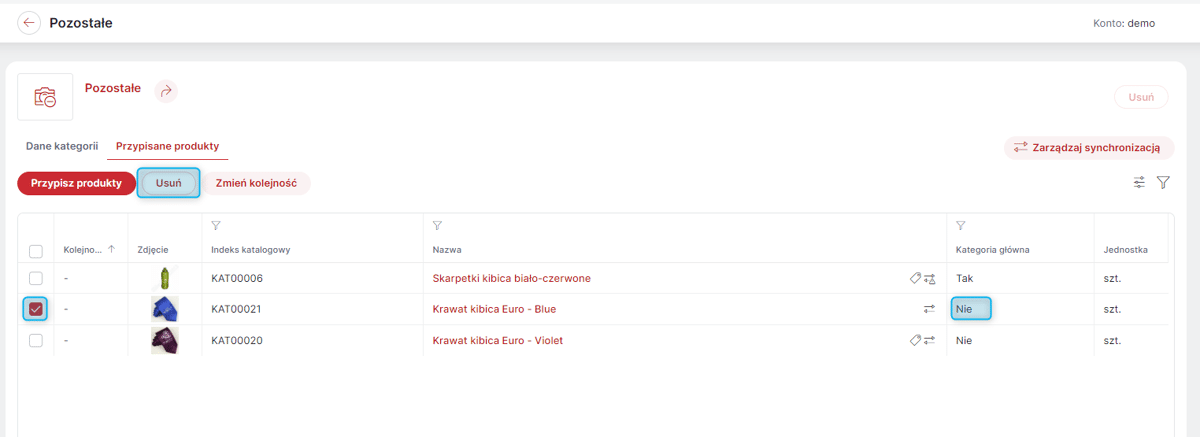The width and height of the screenshot is (1200, 437).
Task: Click szt. unit in the KAT00021 row
Action: 1113,309
